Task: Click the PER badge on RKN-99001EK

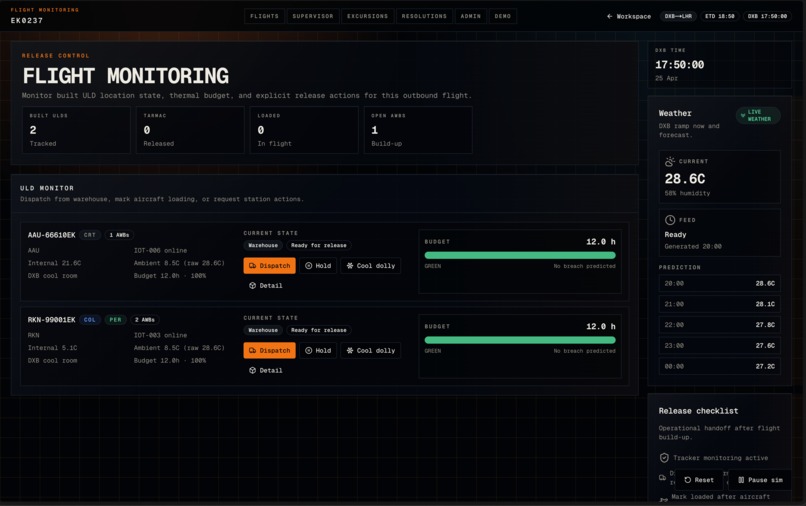Action: click(x=115, y=320)
